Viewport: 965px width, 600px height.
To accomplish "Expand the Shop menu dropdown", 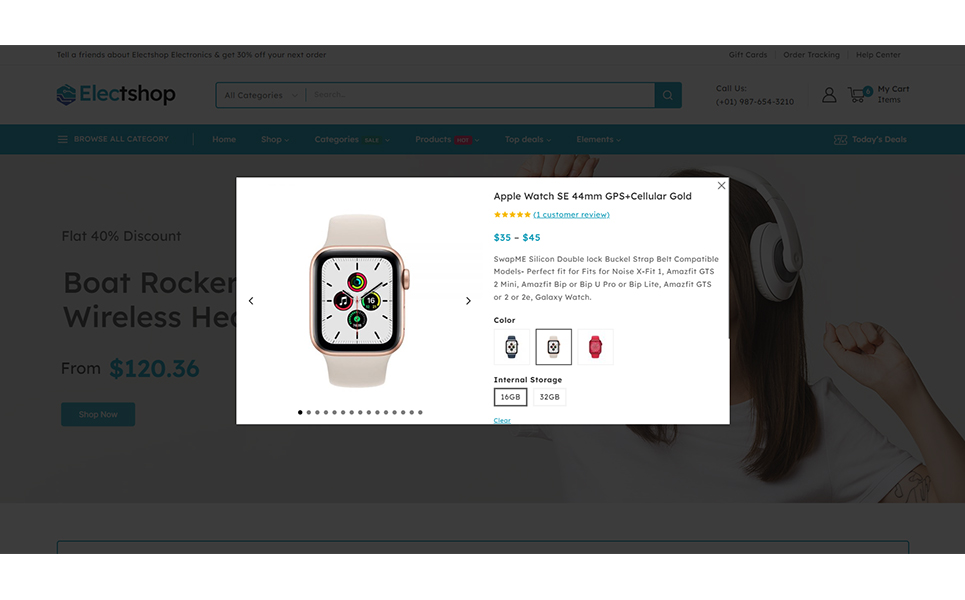I will 275,140.
